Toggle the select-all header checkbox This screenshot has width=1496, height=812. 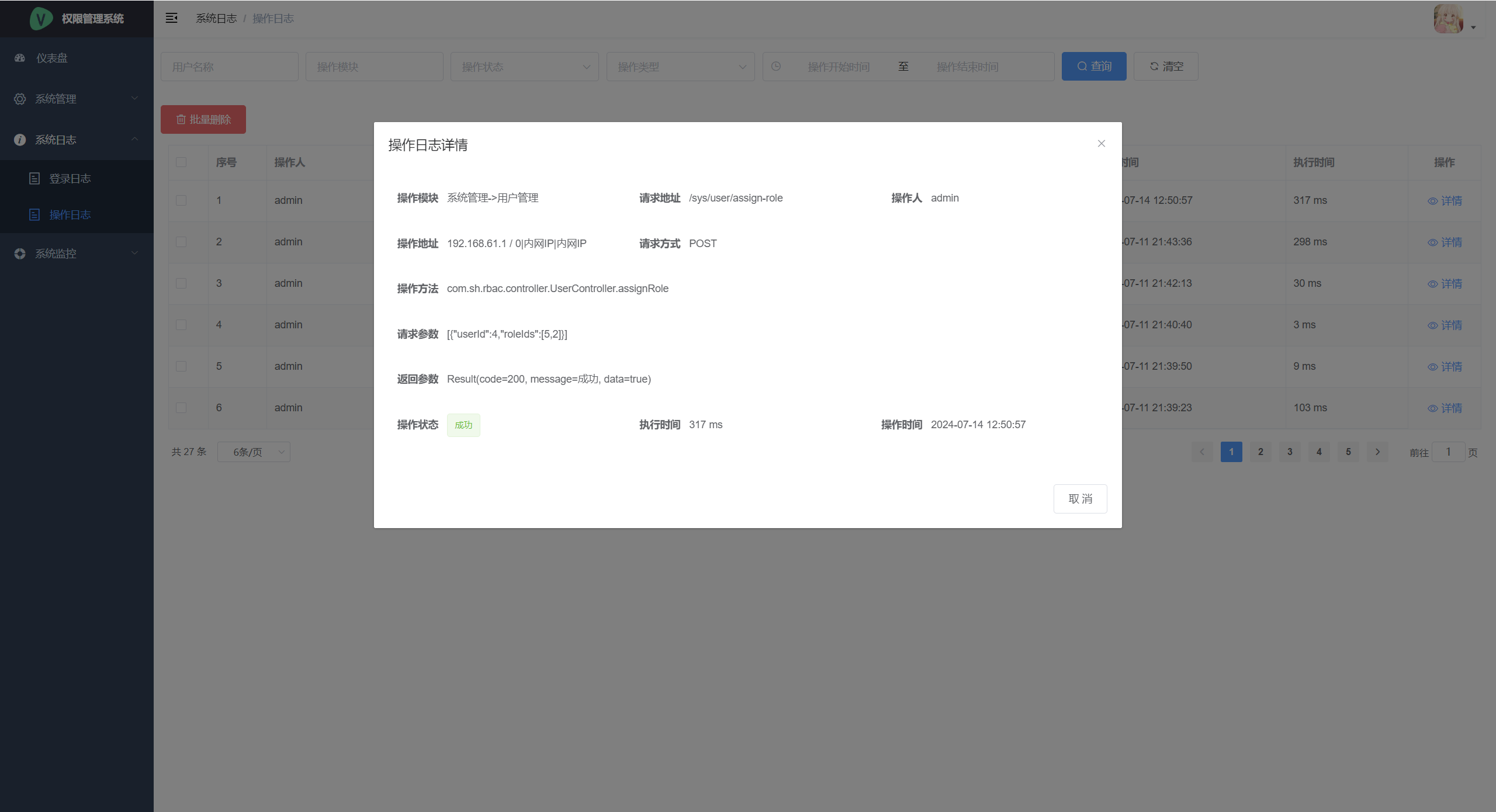181,162
